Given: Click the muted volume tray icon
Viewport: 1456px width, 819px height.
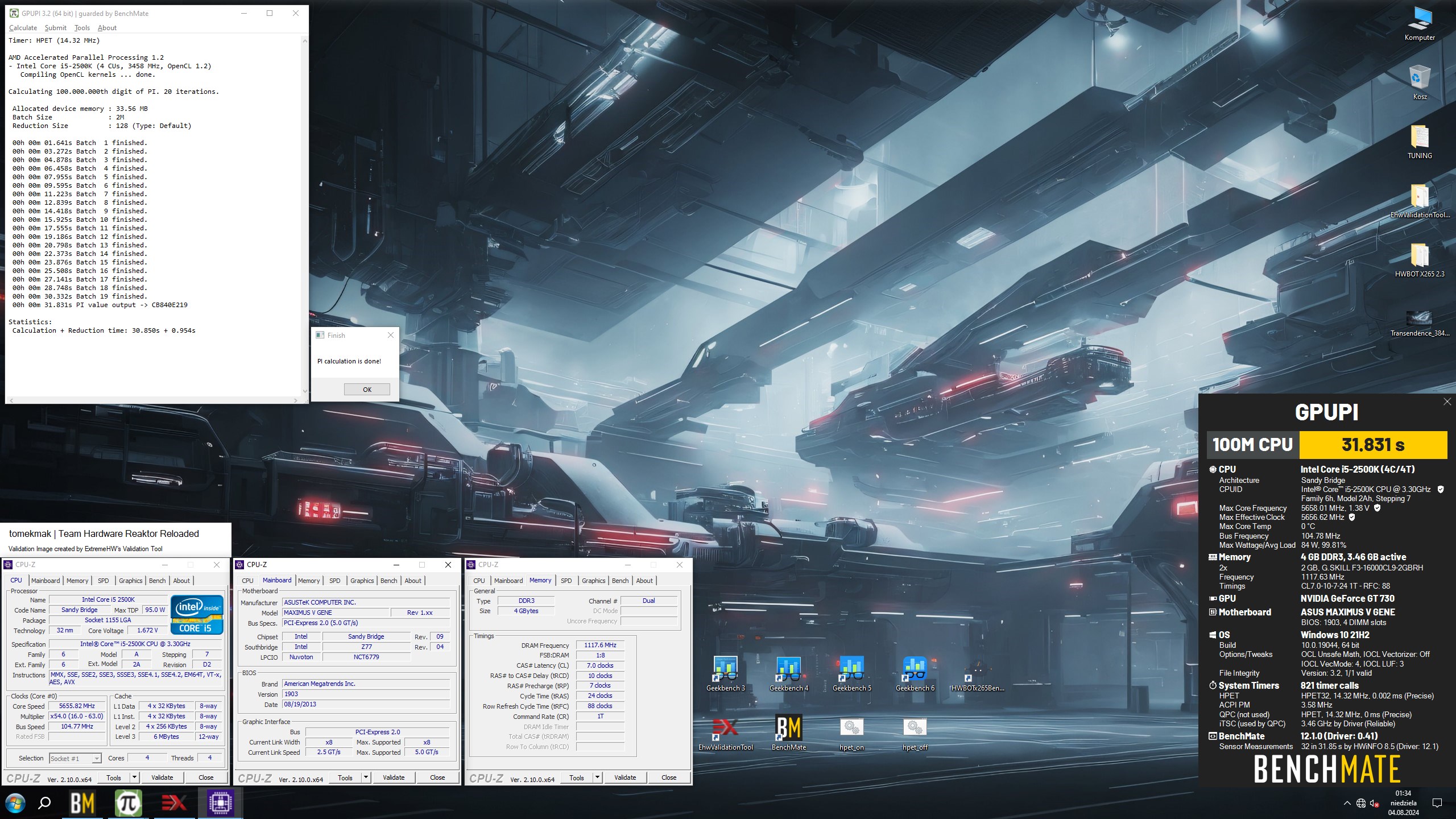Looking at the screenshot, I should [1375, 803].
